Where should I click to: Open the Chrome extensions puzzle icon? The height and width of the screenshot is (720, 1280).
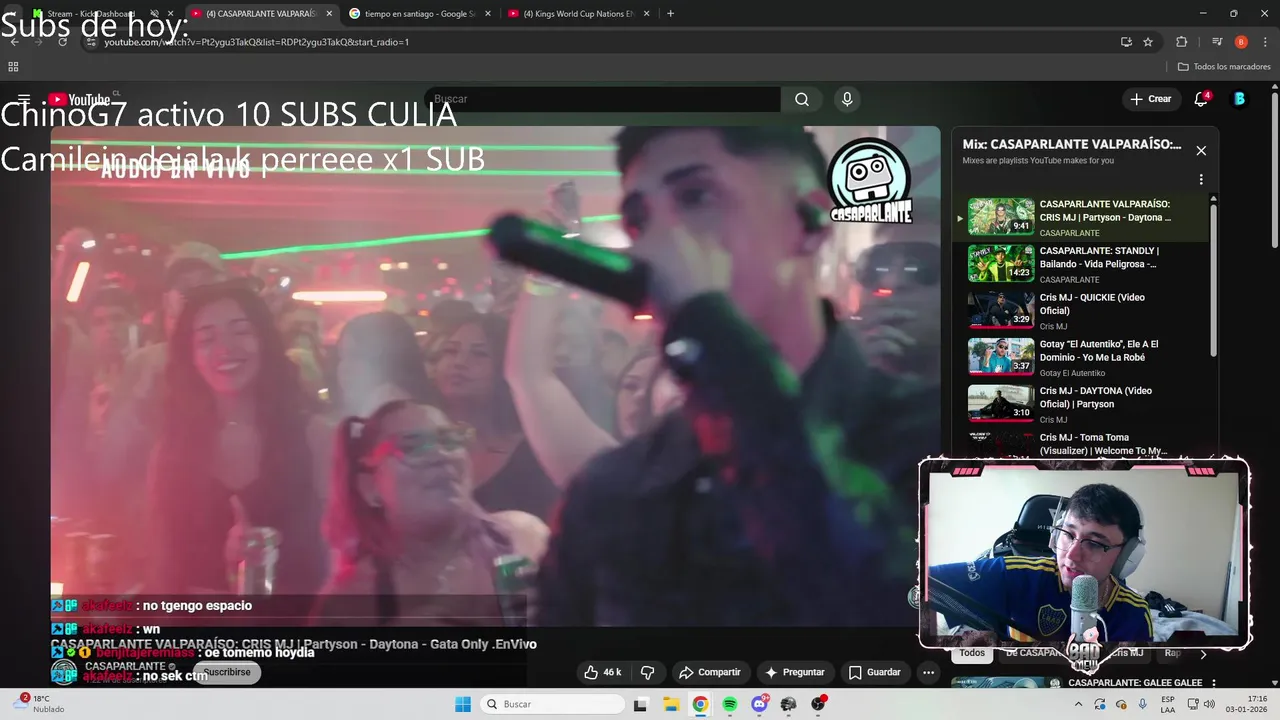point(1182,42)
